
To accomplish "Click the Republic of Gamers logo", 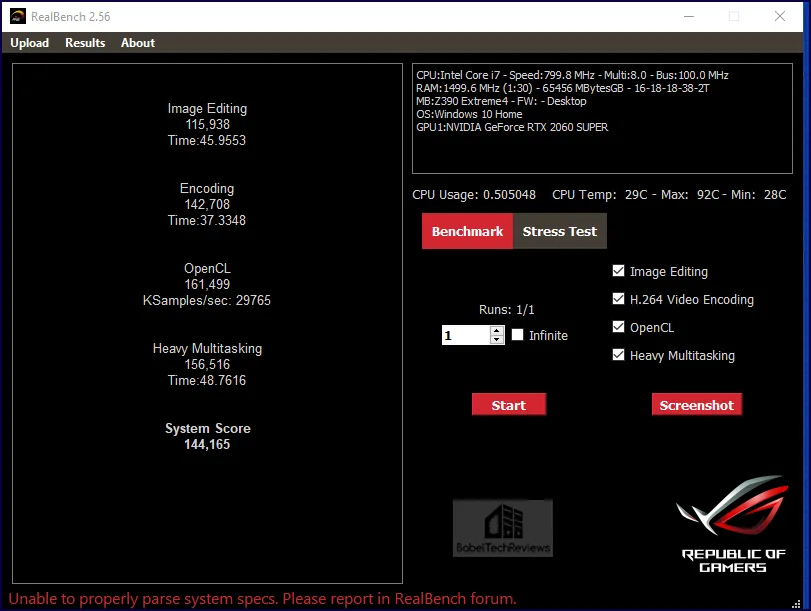I will [733, 524].
